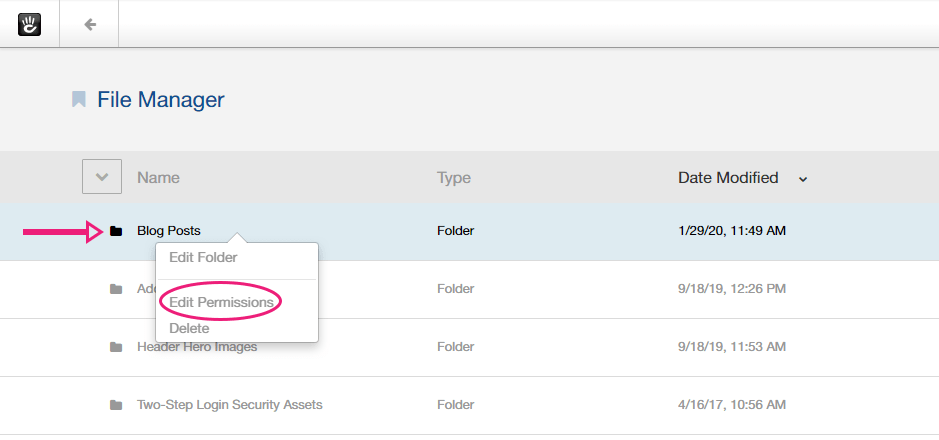Click the Blog Posts folder icon
The height and width of the screenshot is (440, 939).
[116, 231]
